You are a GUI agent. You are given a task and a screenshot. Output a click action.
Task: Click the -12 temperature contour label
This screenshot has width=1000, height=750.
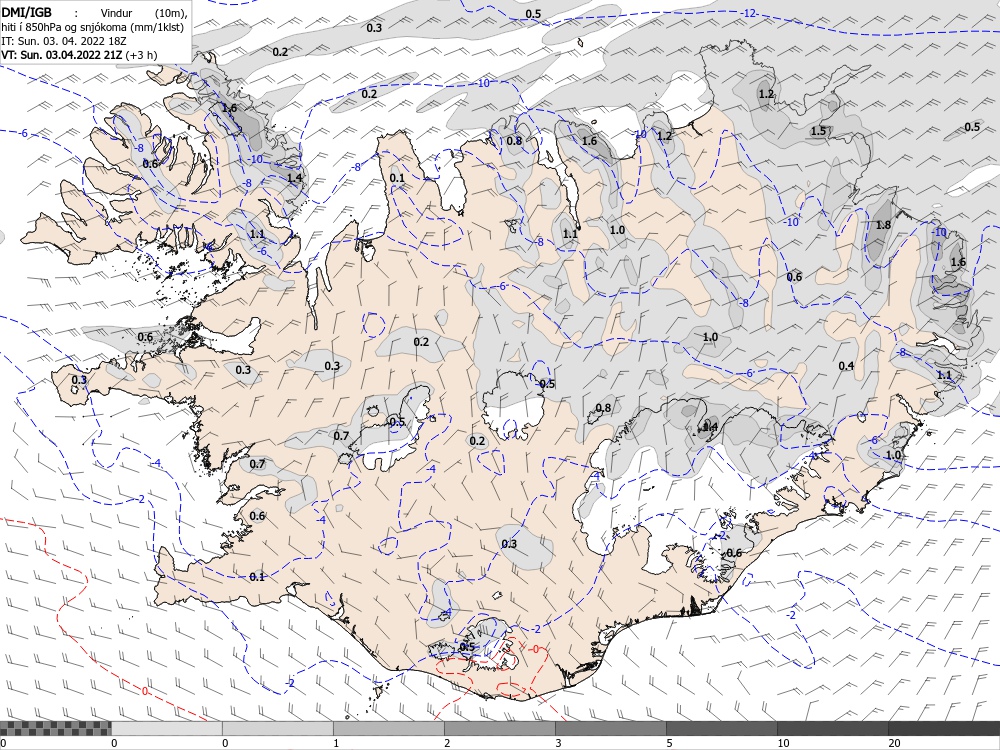point(749,13)
